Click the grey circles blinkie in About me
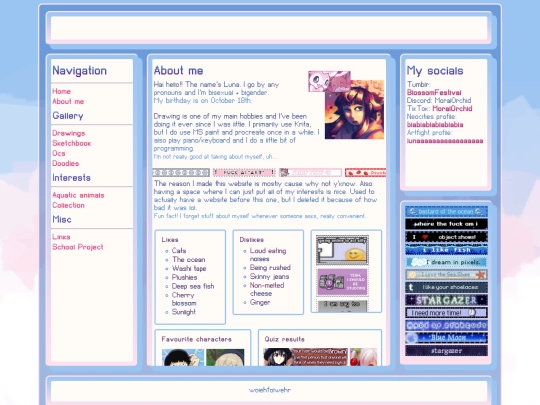The width and height of the screenshot is (540, 405). (x=181, y=172)
